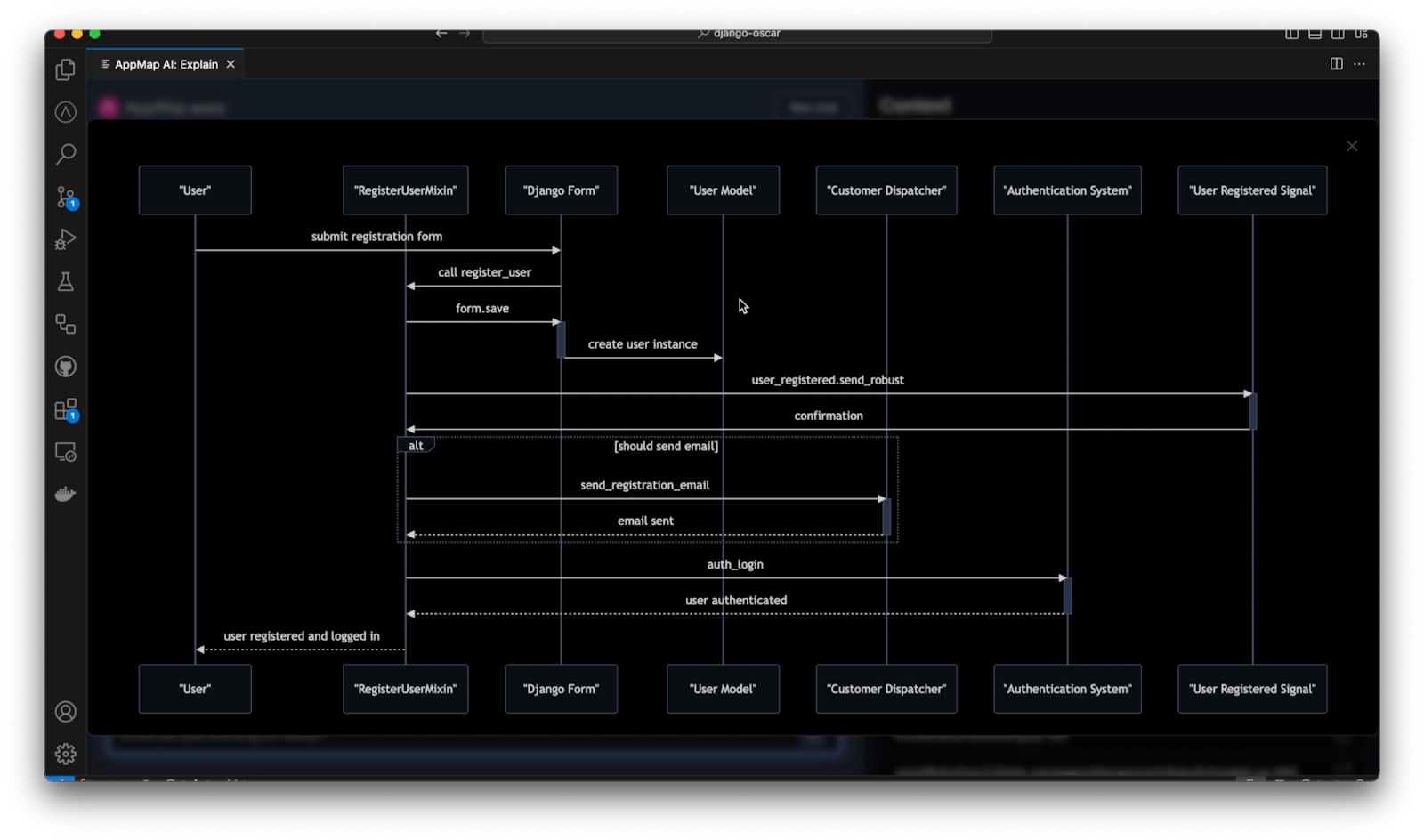1424x840 pixels.
Task: Open the Manage settings gear
Action: pos(65,754)
